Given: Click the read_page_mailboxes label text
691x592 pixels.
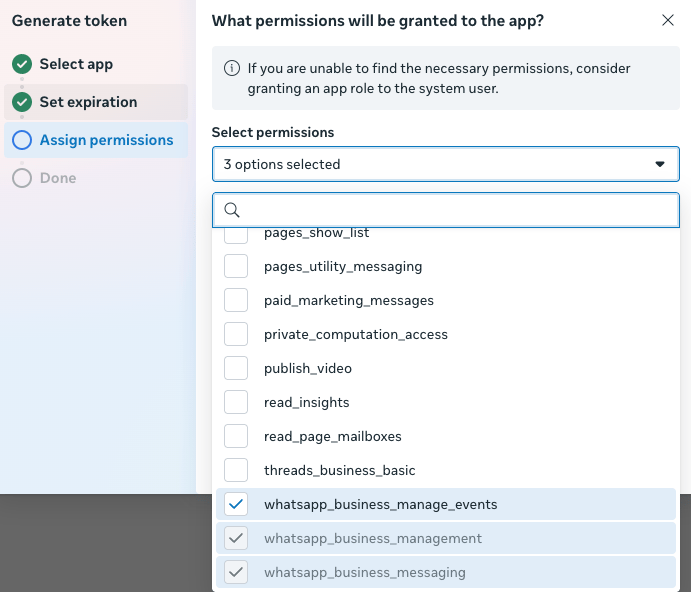Looking at the screenshot, I should coord(333,436).
